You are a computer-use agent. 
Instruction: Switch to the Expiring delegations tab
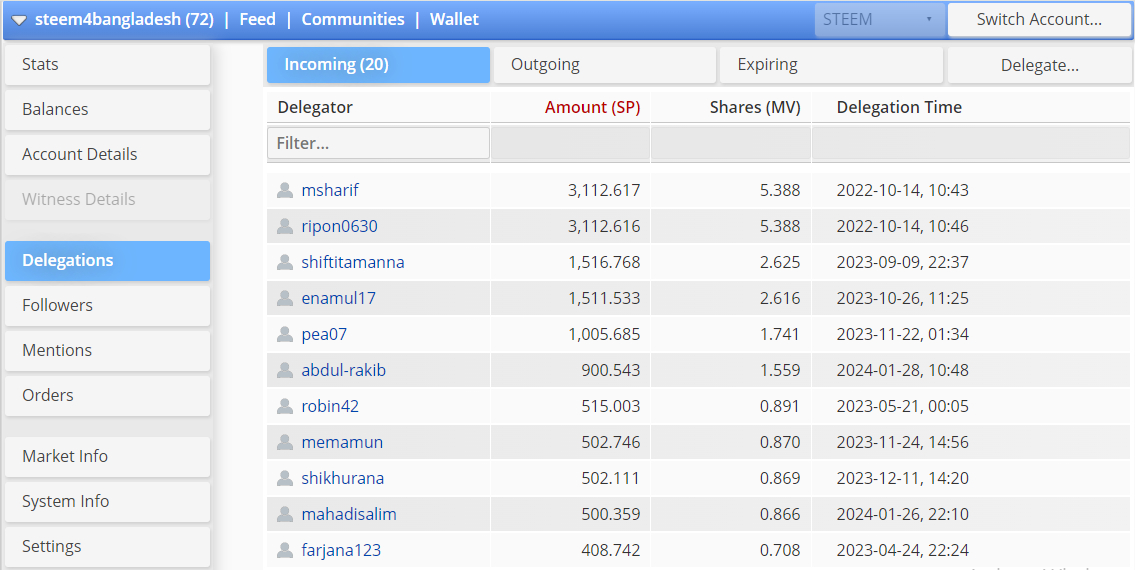click(831, 65)
